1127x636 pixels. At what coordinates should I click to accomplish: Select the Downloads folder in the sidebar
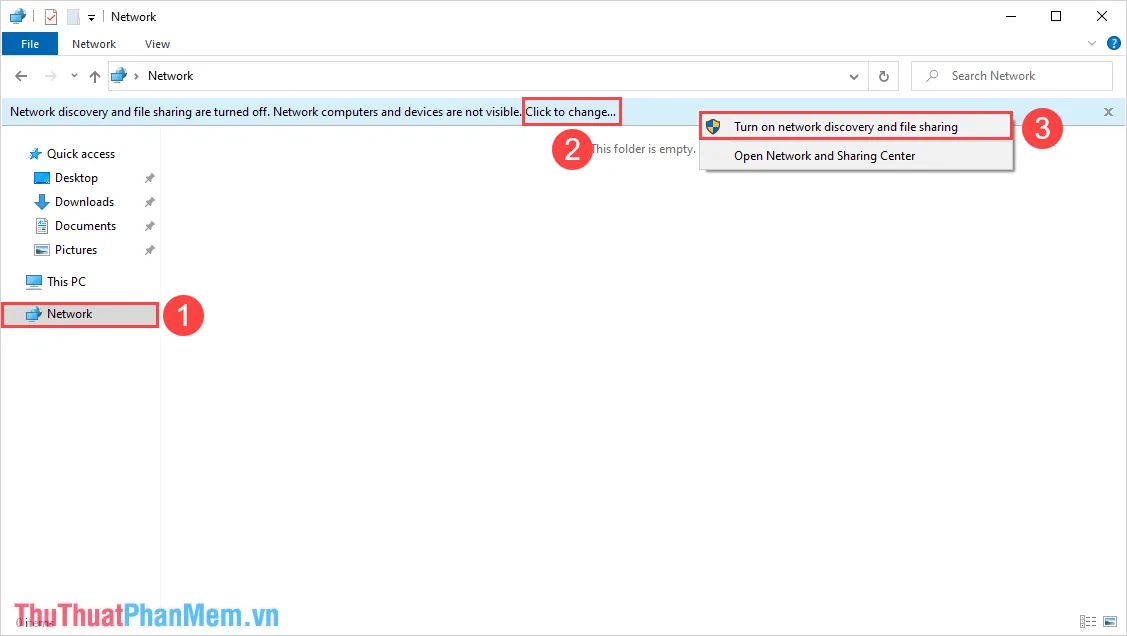pos(82,201)
